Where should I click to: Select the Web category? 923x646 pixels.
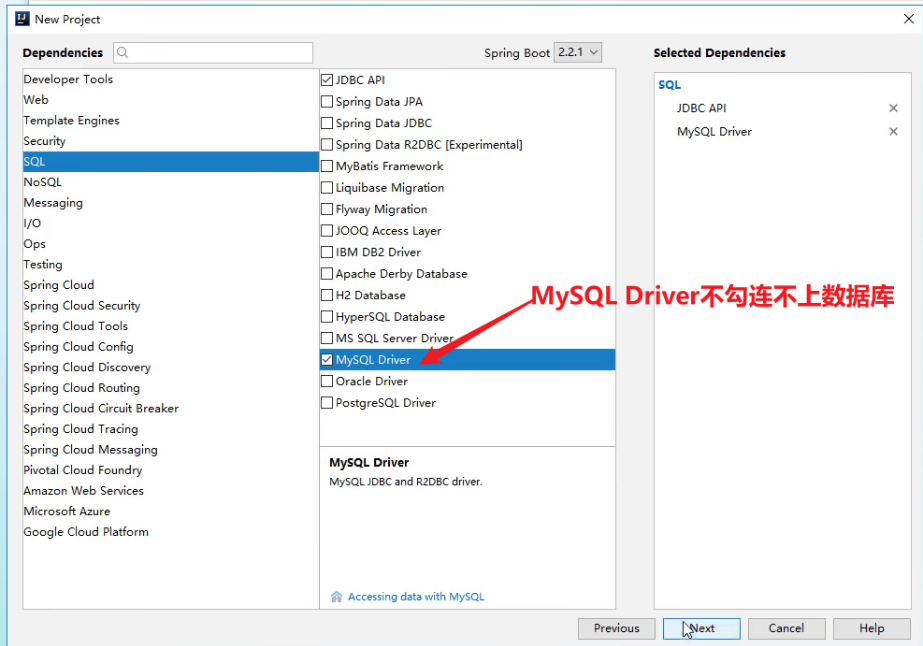pyautogui.click(x=171, y=100)
